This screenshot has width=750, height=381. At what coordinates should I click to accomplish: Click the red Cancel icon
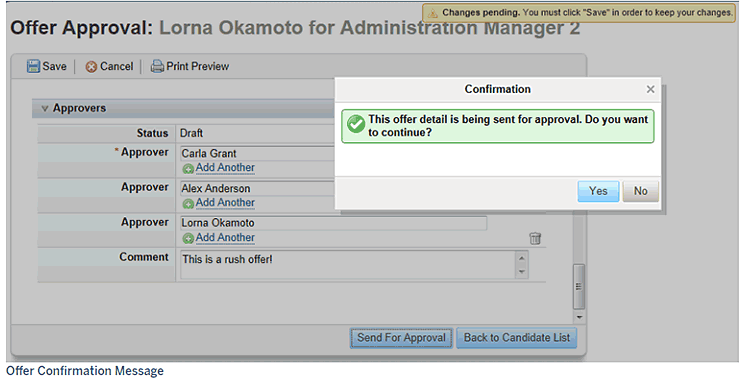(91, 67)
